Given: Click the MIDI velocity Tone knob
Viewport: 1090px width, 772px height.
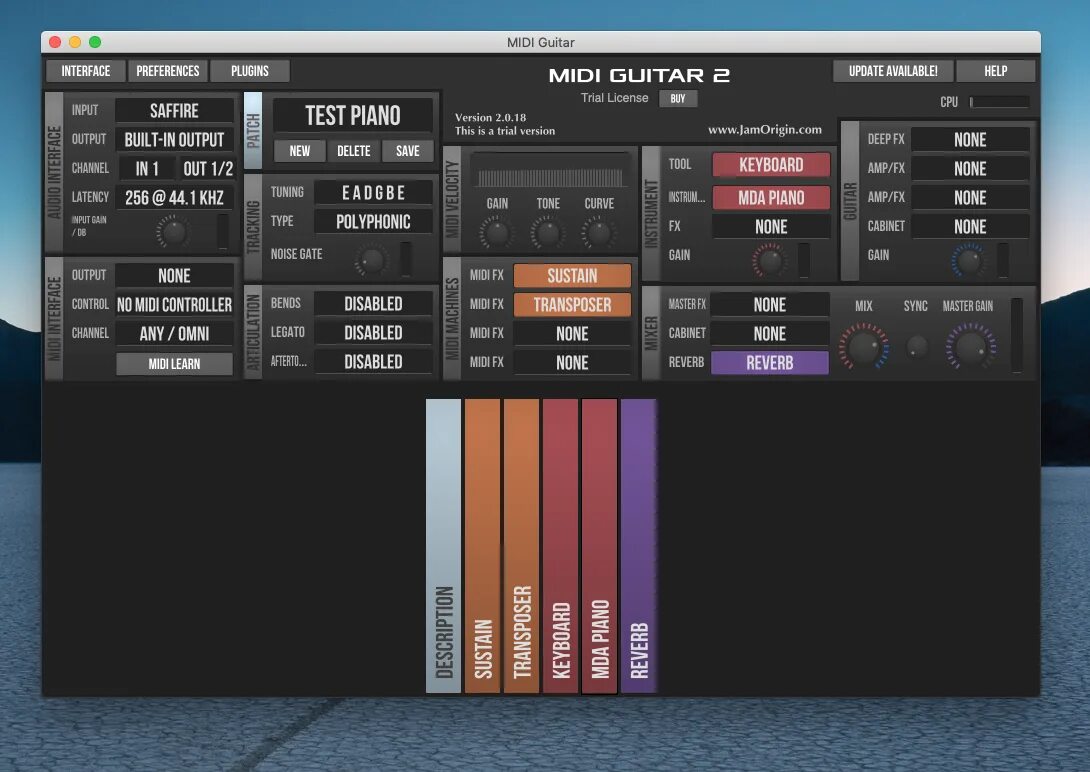Looking at the screenshot, I should coord(548,233).
